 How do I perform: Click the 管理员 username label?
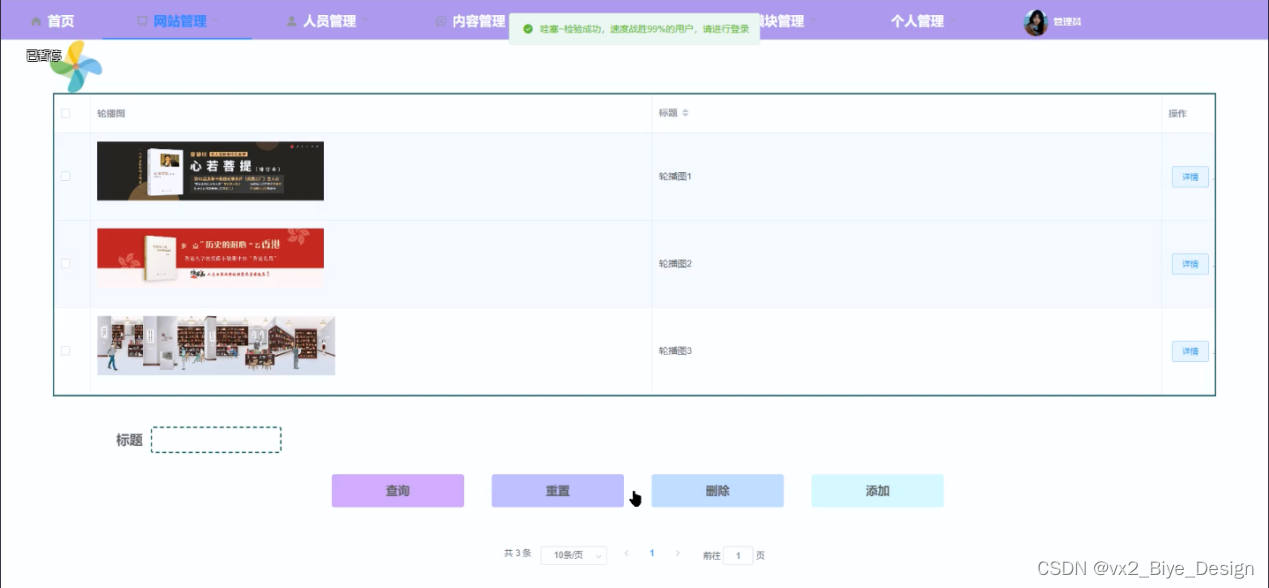point(1067,22)
